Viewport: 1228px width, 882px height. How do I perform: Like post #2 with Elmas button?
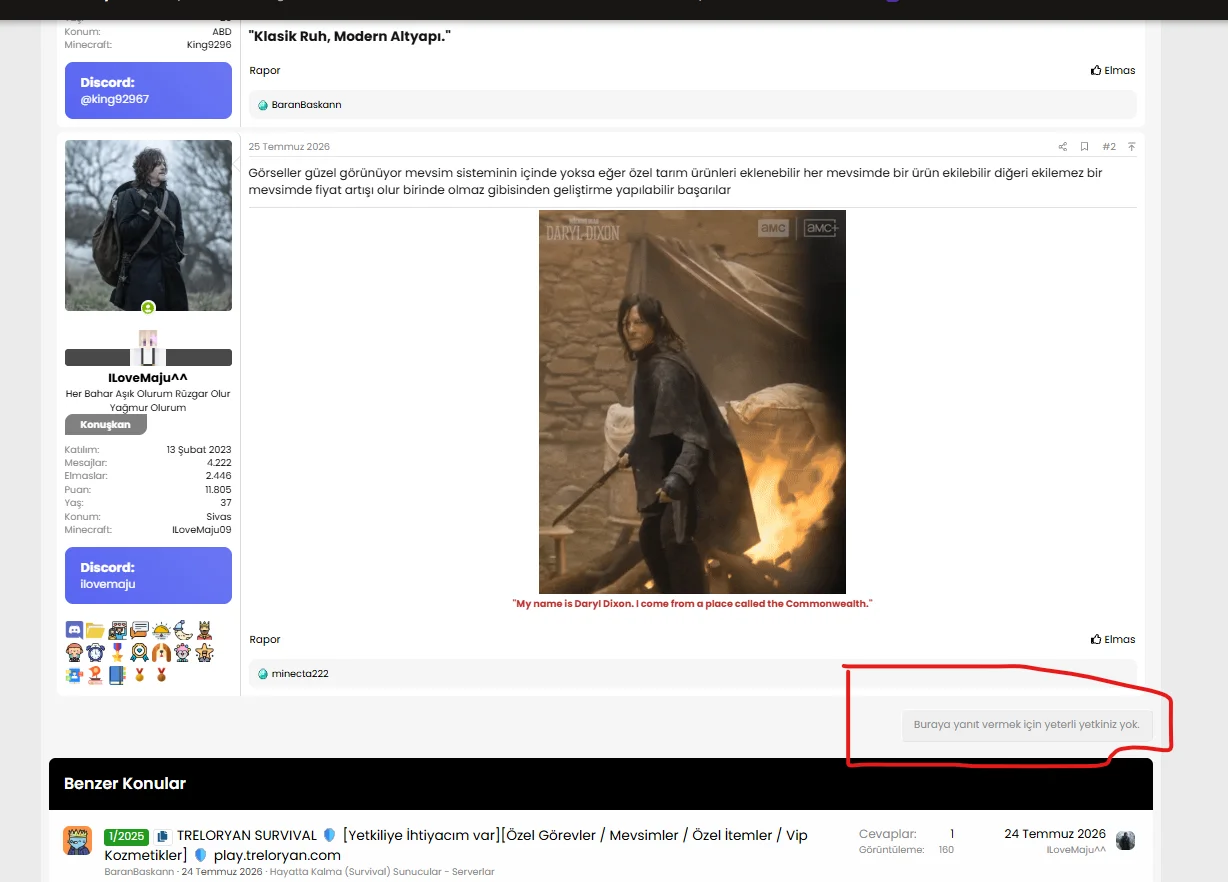1113,639
